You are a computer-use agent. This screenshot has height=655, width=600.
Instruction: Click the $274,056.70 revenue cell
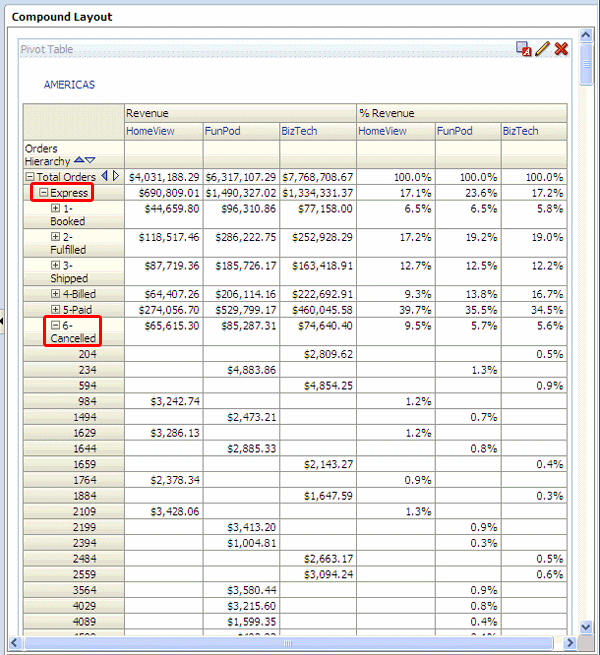[169, 310]
